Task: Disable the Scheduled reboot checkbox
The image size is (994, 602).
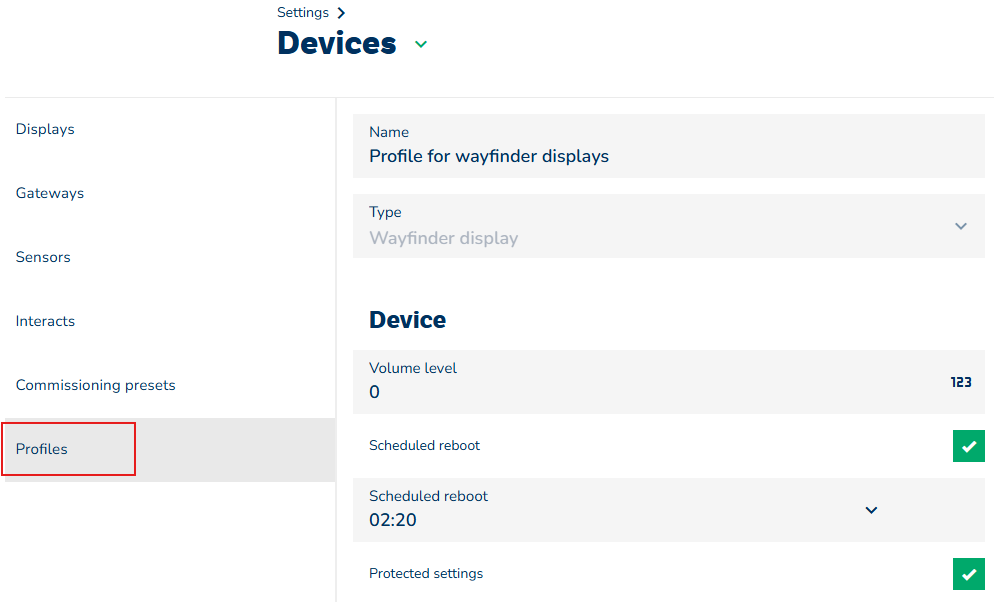Action: coord(967,446)
